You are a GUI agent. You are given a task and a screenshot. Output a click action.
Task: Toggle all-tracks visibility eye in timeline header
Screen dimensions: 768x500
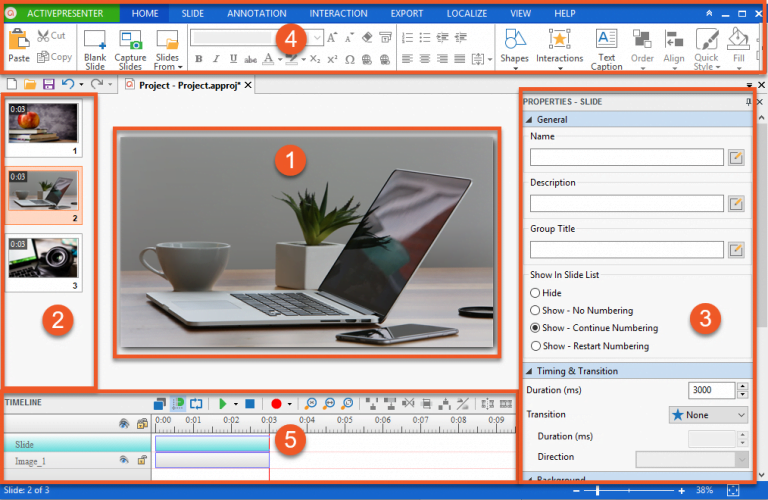click(x=124, y=424)
